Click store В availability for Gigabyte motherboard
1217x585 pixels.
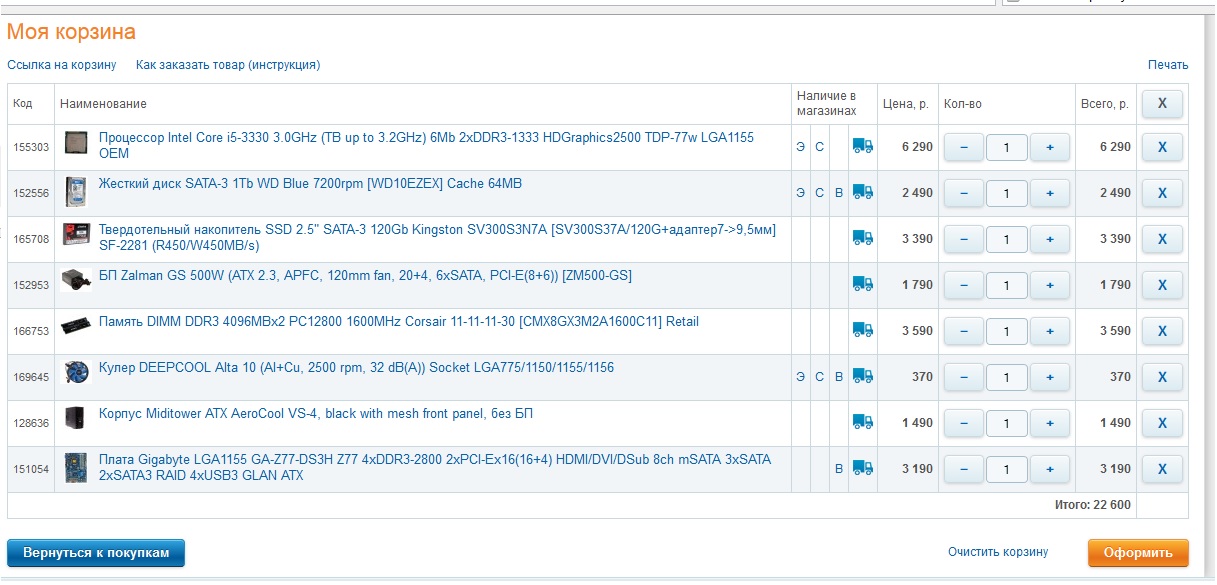pos(839,469)
